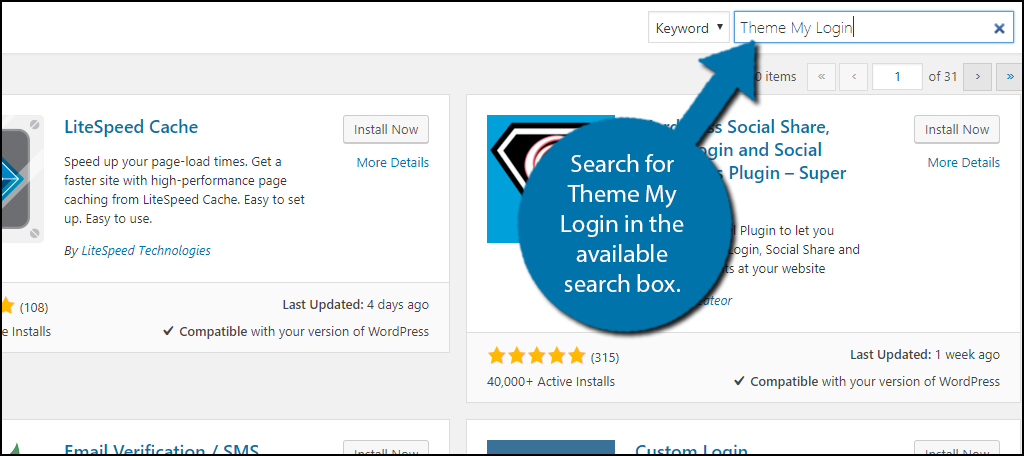
Task: Click 'Last Updated: 1 week ago' text
Action: [925, 355]
